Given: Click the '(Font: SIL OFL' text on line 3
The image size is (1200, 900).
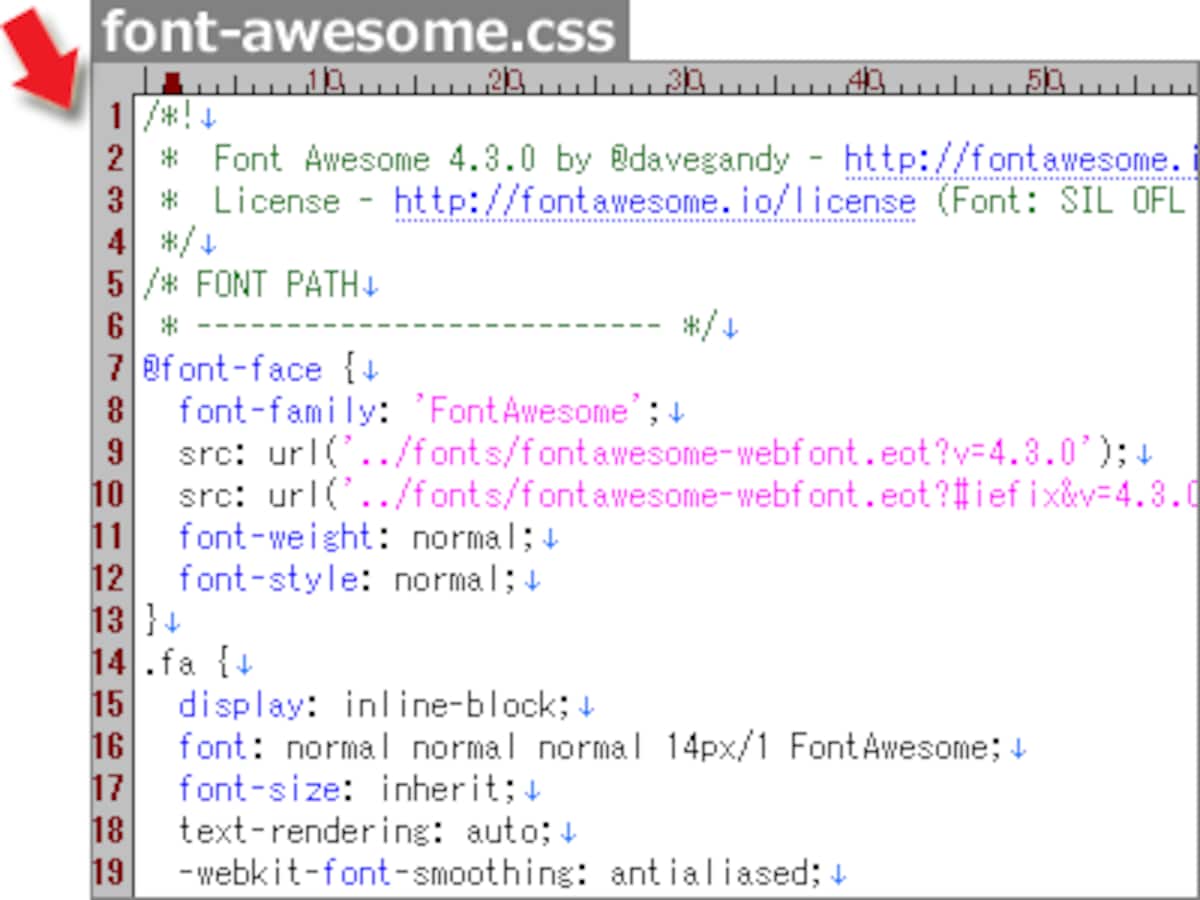Looking at the screenshot, I should click(x=1060, y=202).
